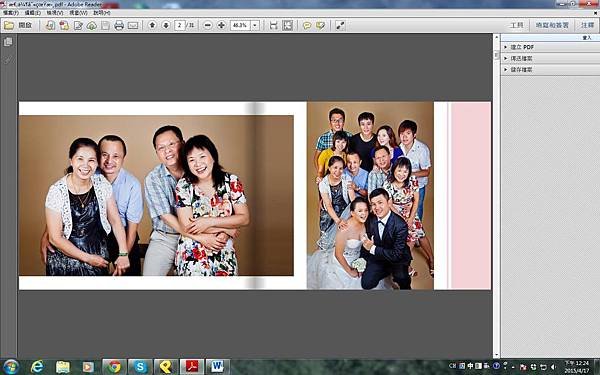Click the read mode expand arrows icon
The image size is (600, 375).
click(x=340, y=25)
